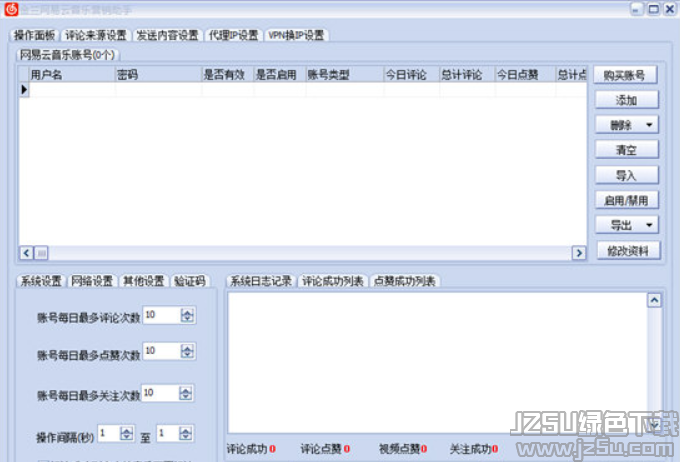The width and height of the screenshot is (680, 462).
Task: Click the 今日评论 column header
Action: (412, 75)
